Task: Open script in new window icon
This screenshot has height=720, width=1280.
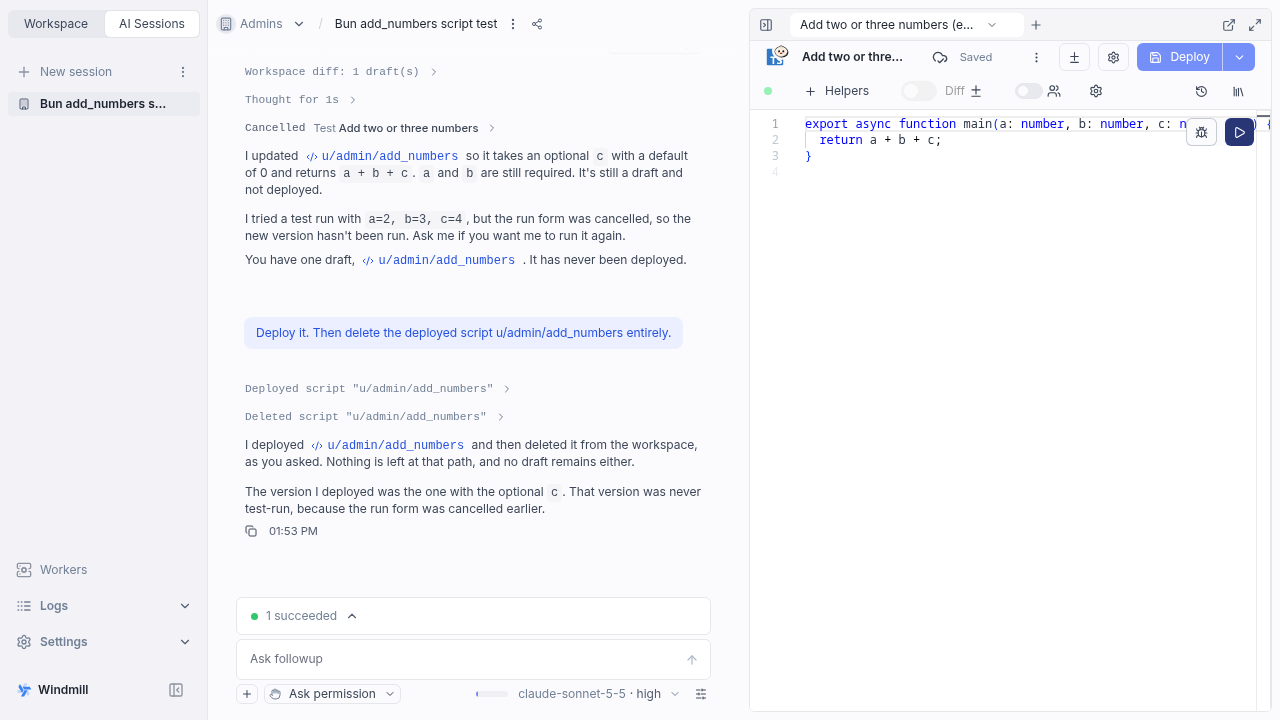Action: tap(1229, 25)
